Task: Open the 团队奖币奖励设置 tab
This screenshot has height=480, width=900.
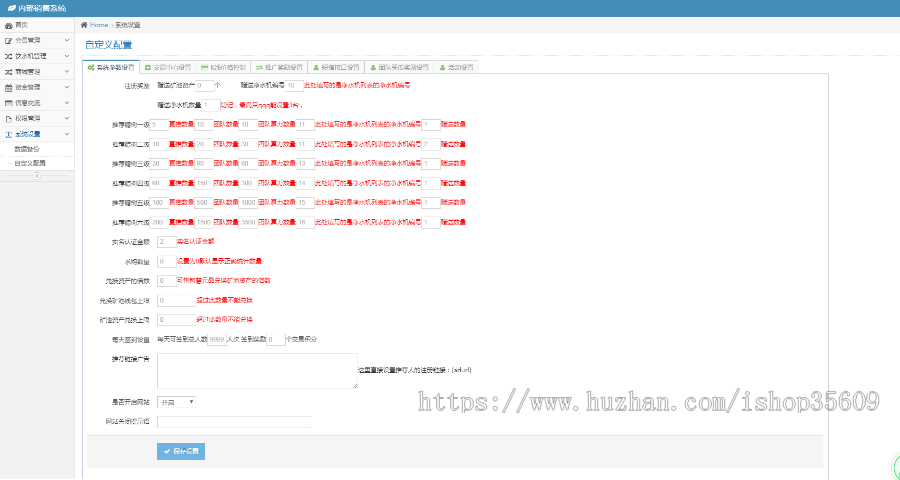Action: tap(399, 67)
